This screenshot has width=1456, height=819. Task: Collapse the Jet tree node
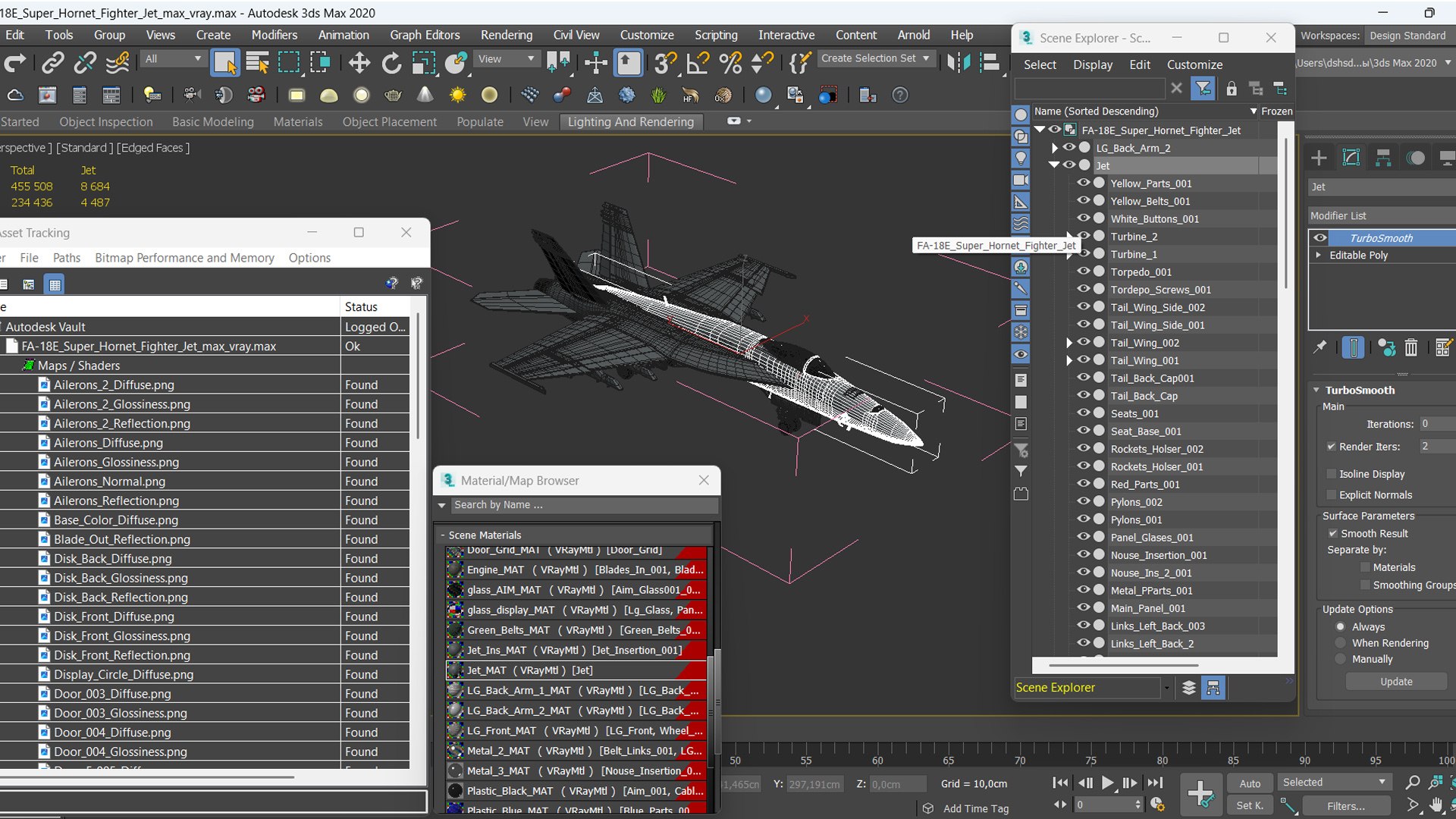point(1054,165)
